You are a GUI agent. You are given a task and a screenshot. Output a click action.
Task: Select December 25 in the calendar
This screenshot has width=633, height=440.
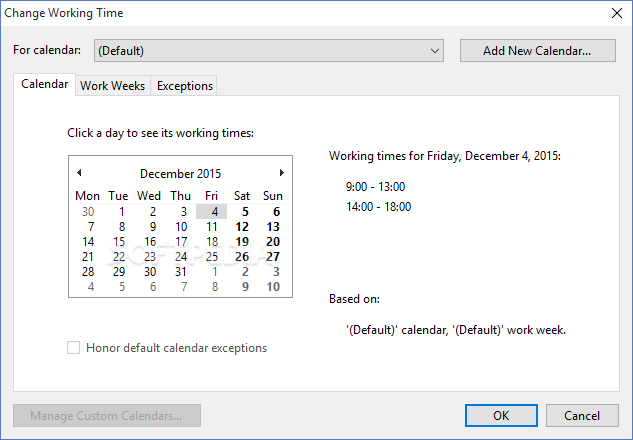(211, 256)
